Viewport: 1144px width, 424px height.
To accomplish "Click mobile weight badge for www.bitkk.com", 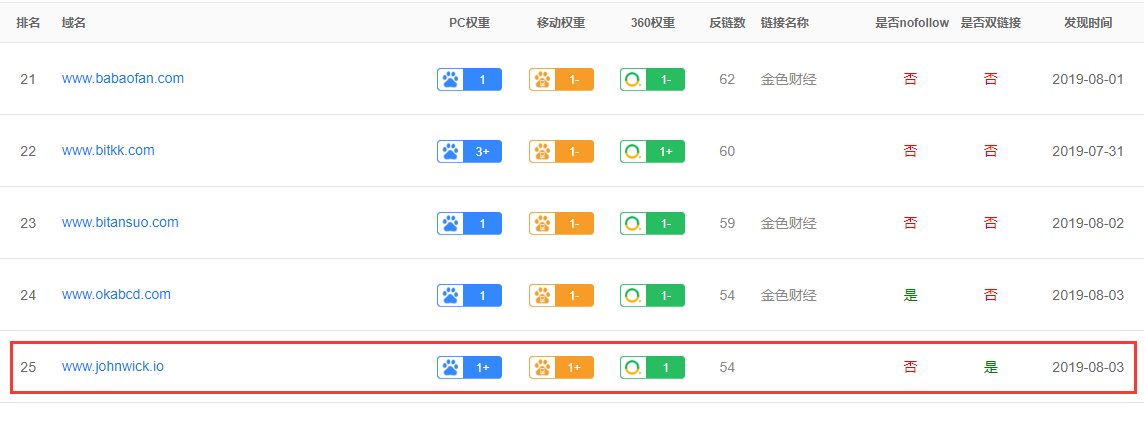I will click(561, 152).
